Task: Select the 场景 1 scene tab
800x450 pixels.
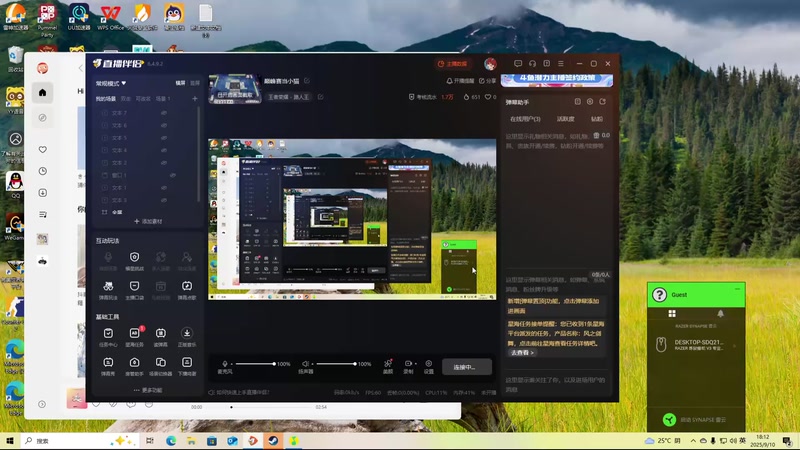Action: pyautogui.click(x=163, y=98)
